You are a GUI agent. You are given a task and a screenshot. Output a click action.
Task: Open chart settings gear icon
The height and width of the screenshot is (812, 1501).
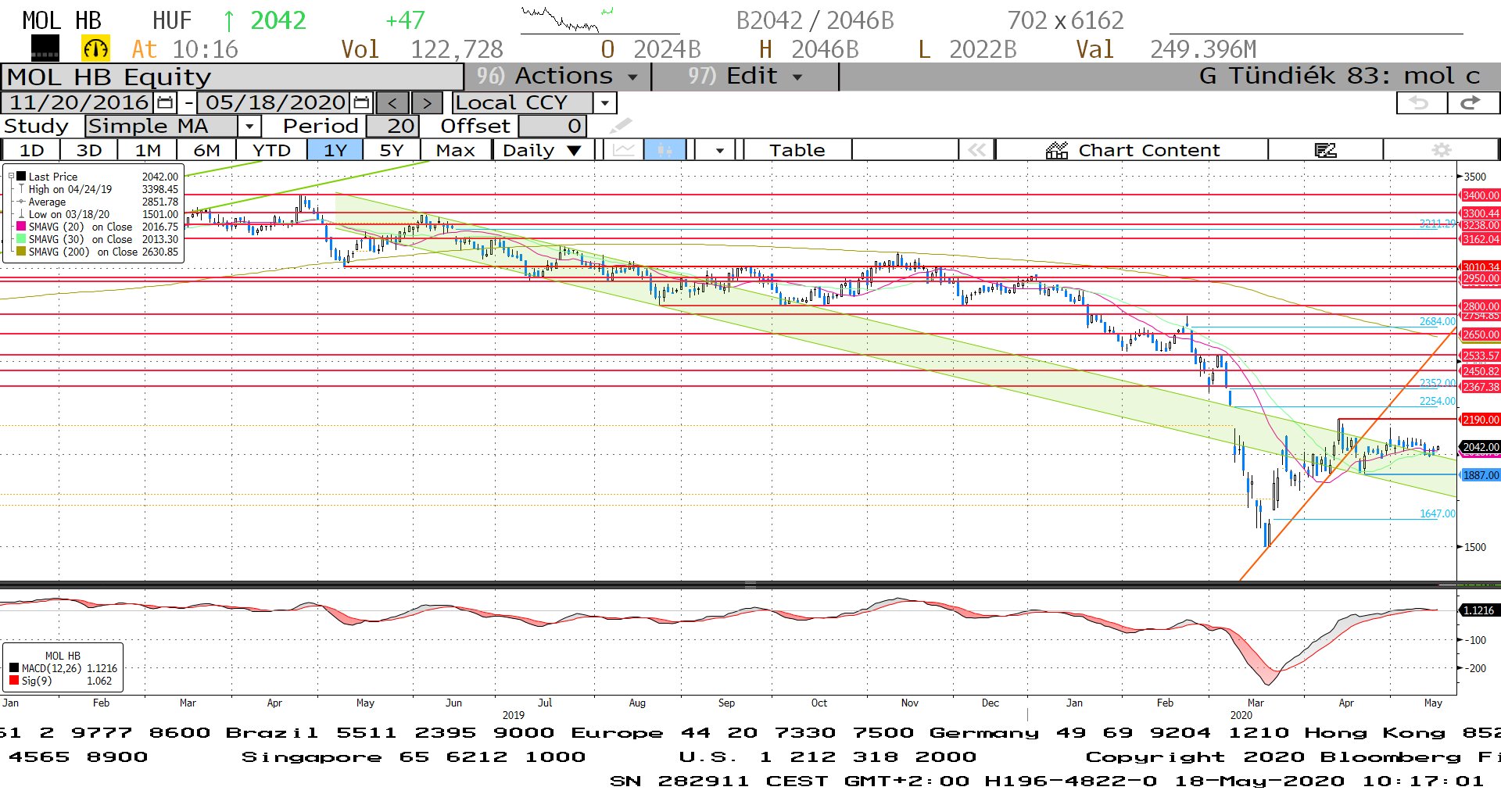coord(1441,150)
